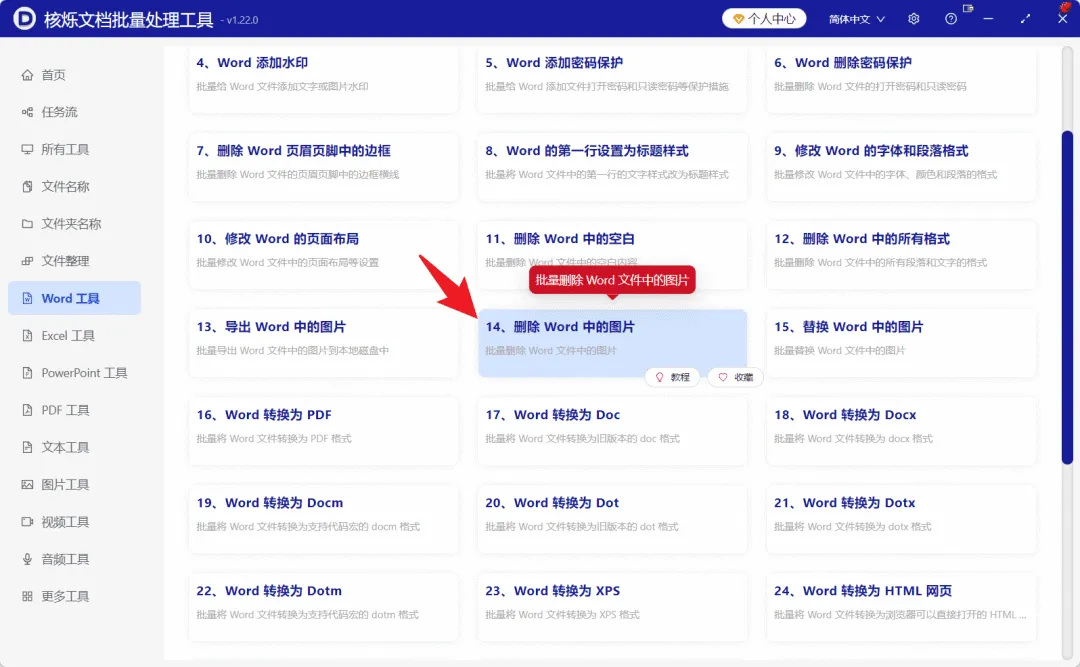The width and height of the screenshot is (1080, 667).
Task: Click the document icon beside Word 工具
Action: 27,298
